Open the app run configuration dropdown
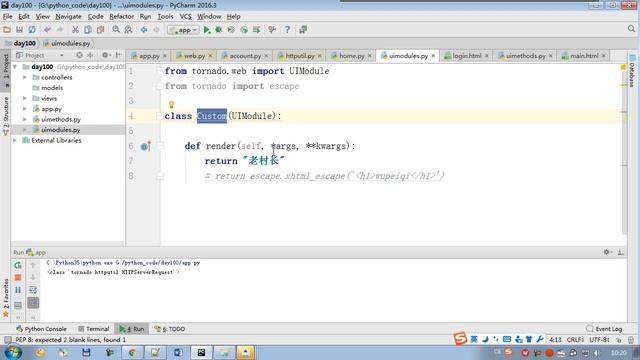The height and width of the screenshot is (360, 640). point(183,30)
